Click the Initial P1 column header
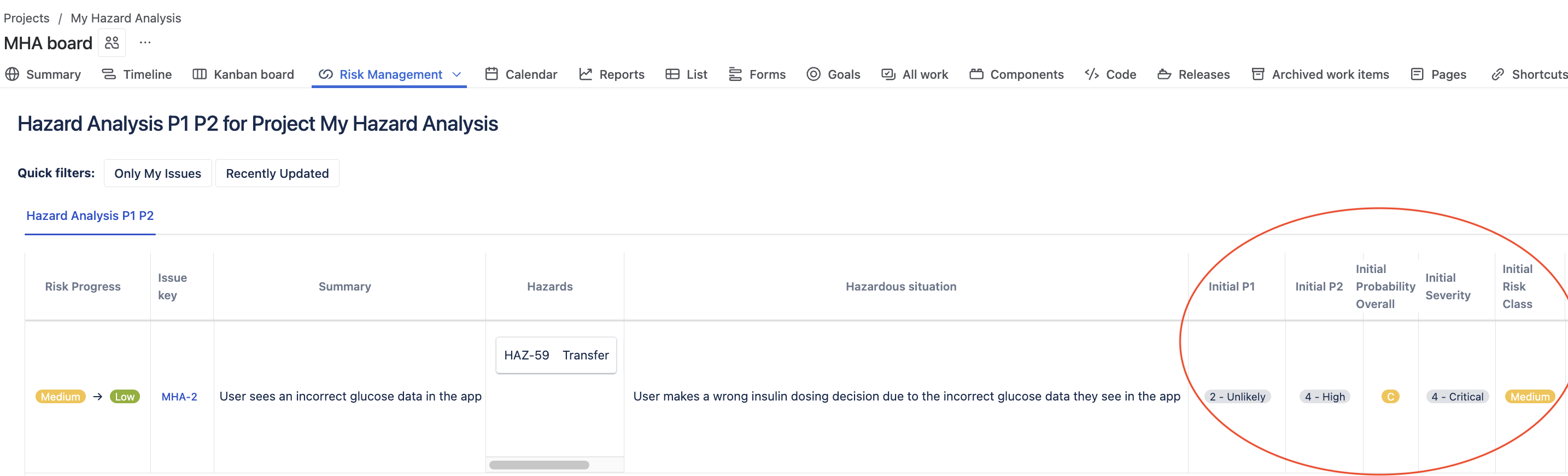 (x=1231, y=287)
